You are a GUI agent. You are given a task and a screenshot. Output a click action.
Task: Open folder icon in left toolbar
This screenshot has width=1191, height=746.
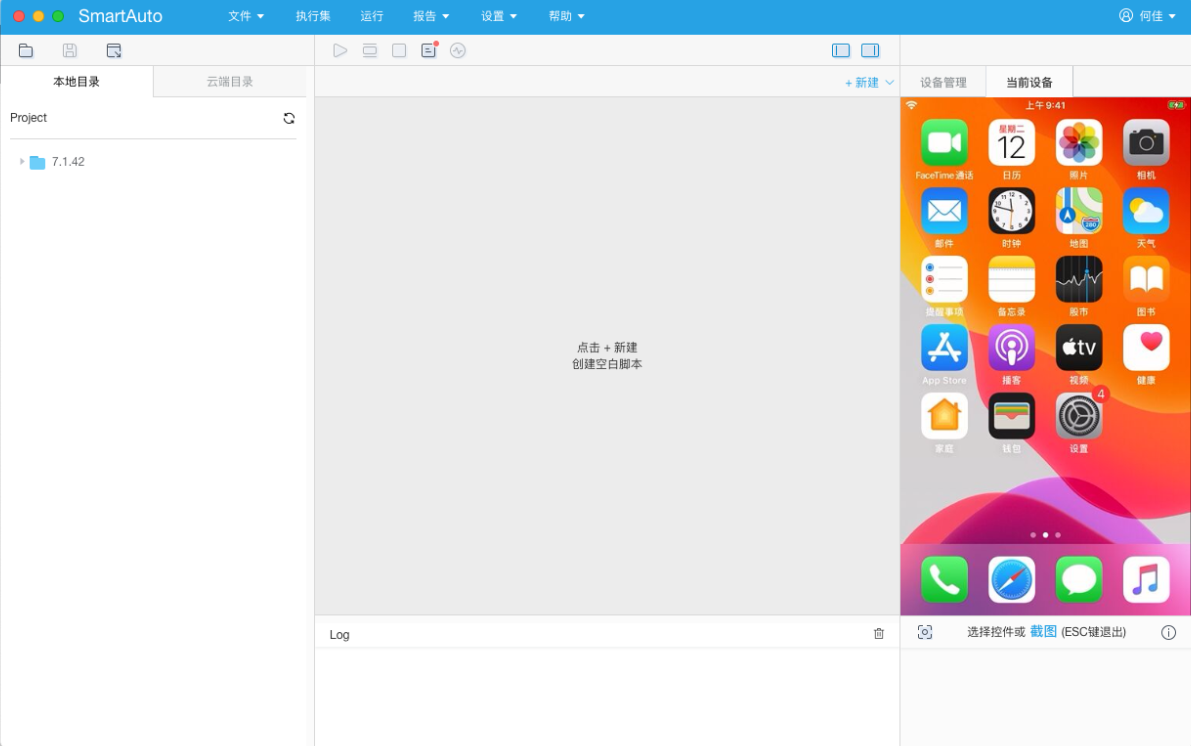(26, 51)
